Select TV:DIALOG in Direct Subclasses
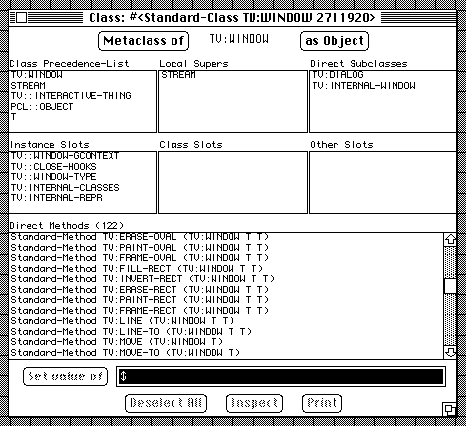466x426 pixels. point(338,75)
